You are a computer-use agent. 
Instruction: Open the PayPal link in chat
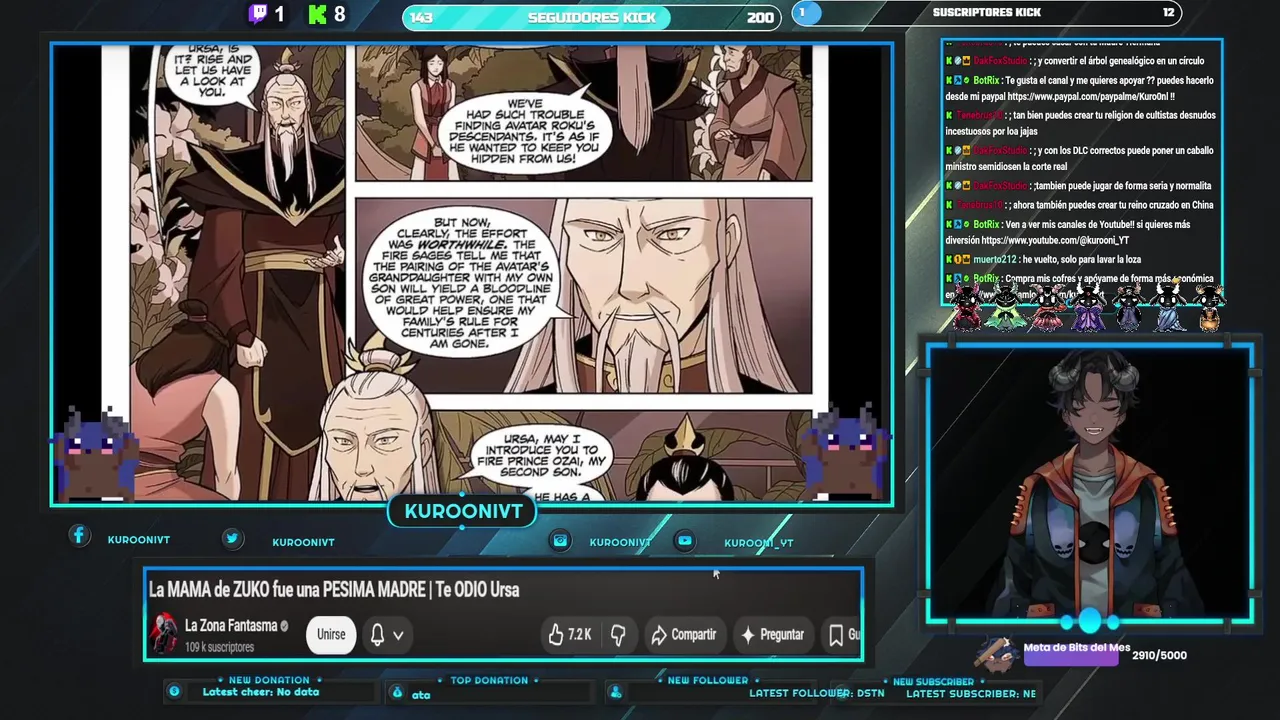tap(1090, 97)
